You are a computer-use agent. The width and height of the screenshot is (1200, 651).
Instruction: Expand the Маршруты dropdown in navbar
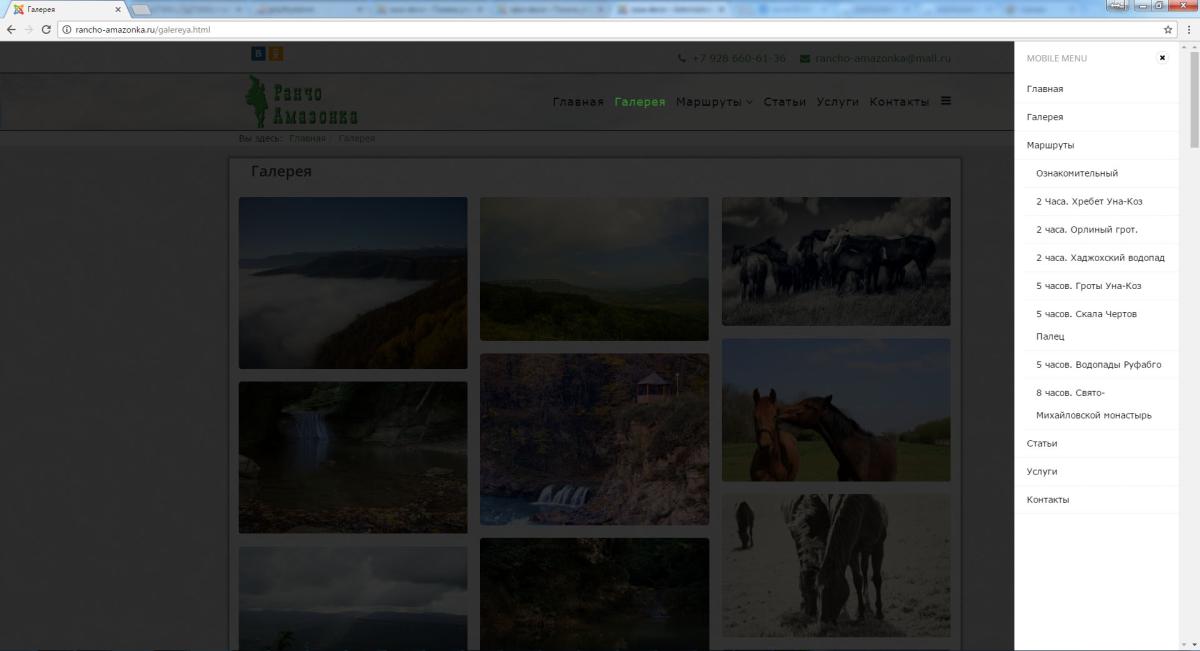click(x=714, y=102)
